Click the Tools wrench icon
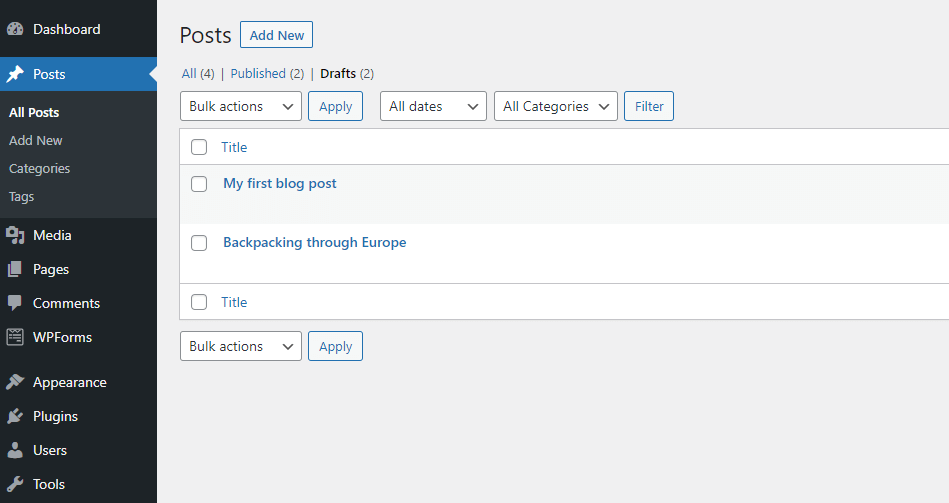 tap(15, 485)
